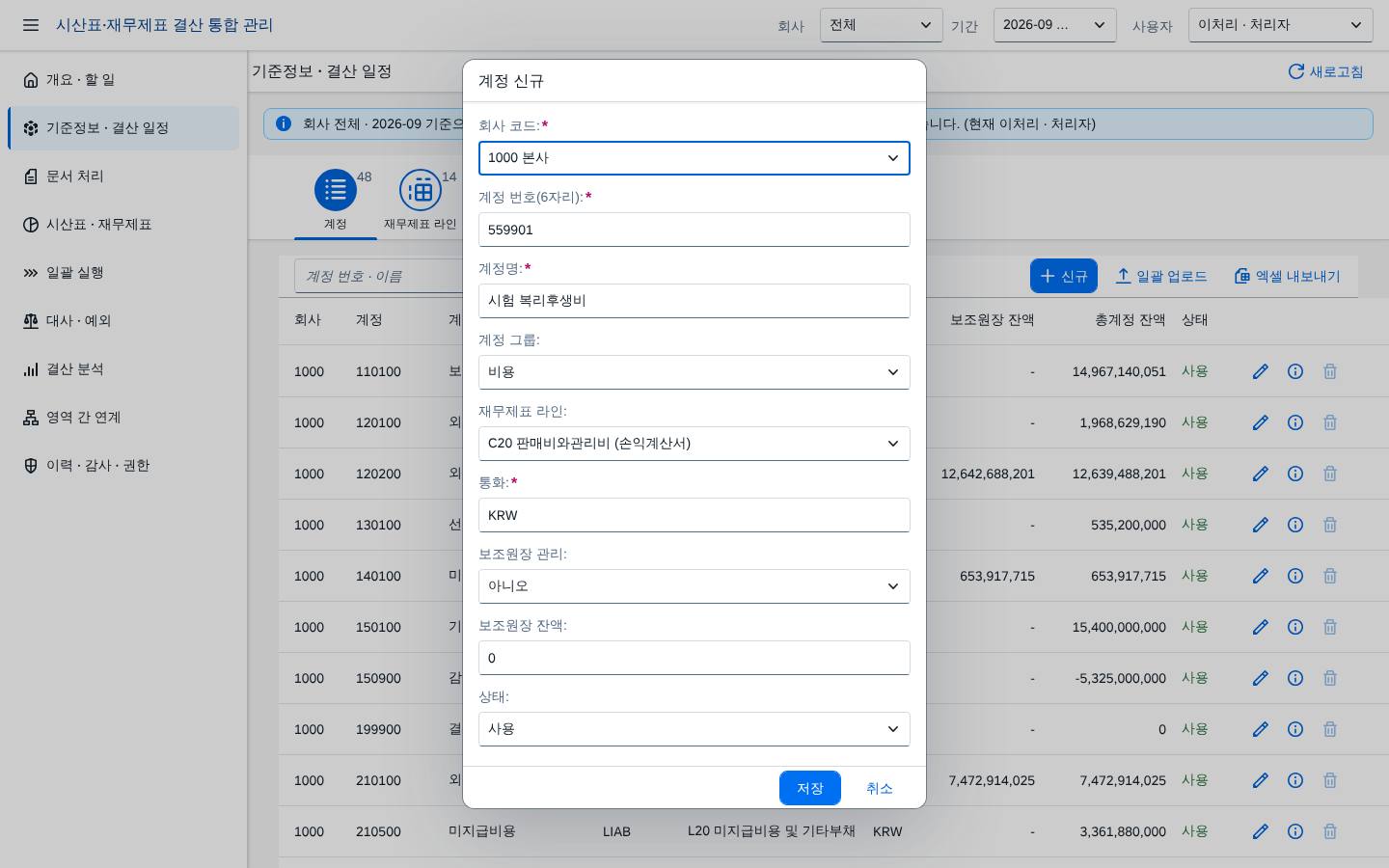
Task: Click the 새로고침 refresh button
Action: (1326, 71)
